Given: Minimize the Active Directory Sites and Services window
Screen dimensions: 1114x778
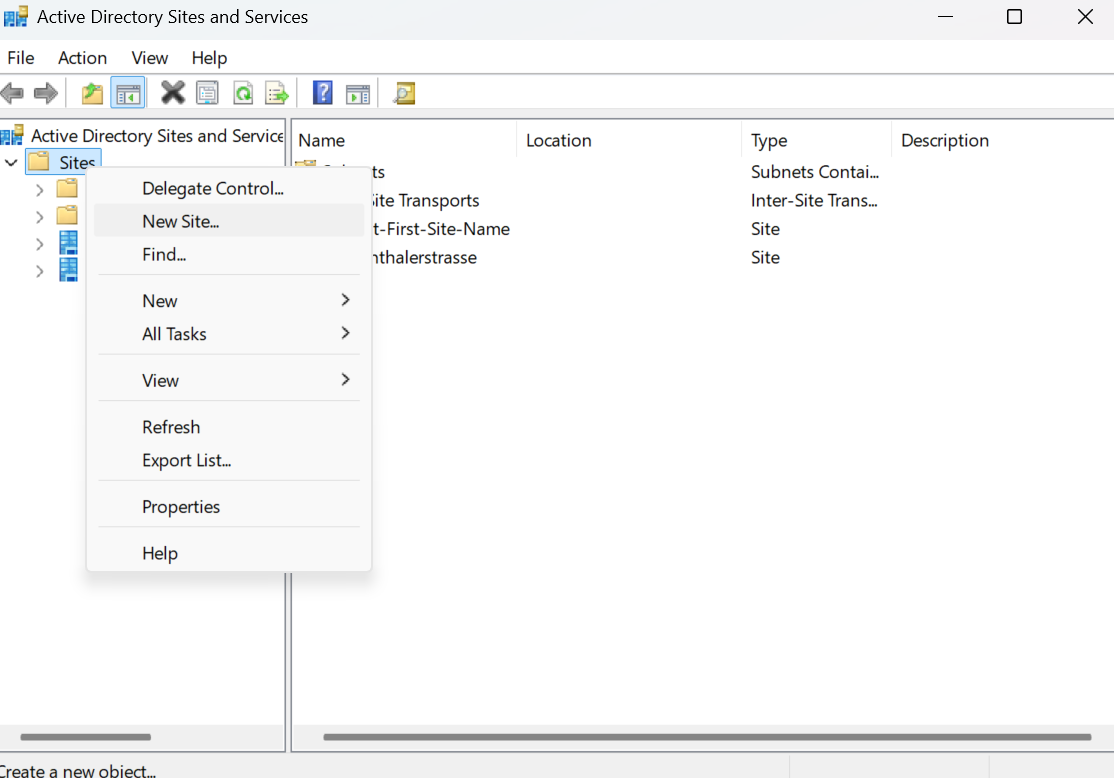Looking at the screenshot, I should 945,16.
